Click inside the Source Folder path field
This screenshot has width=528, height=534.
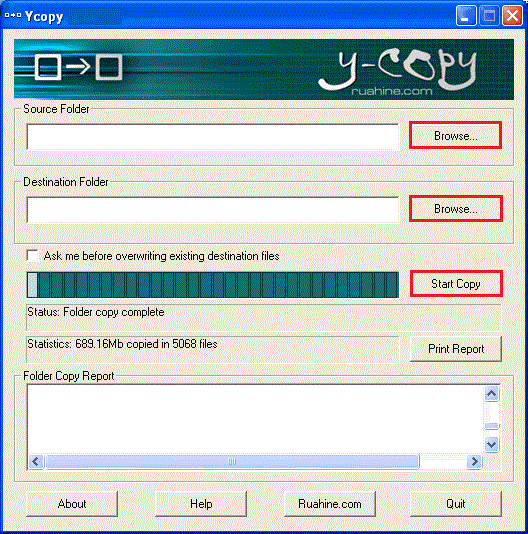point(213,137)
